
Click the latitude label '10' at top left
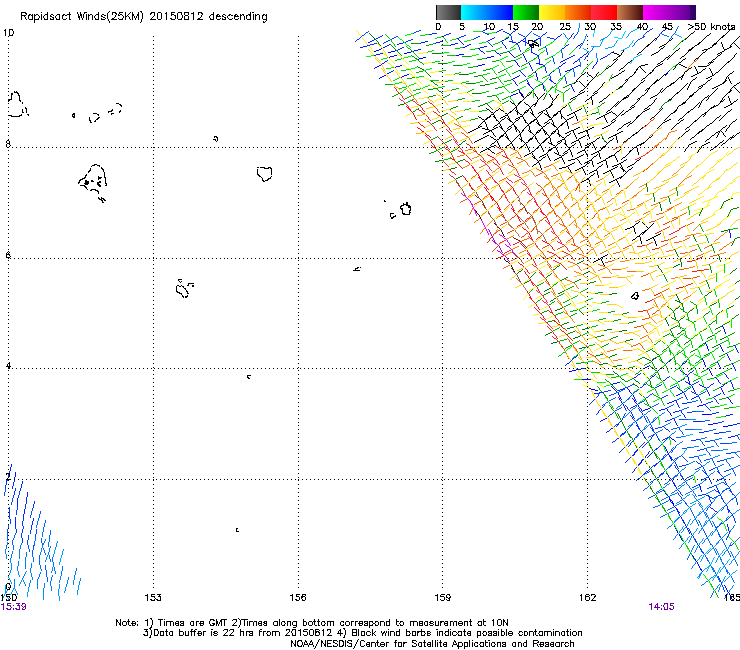click(9, 33)
